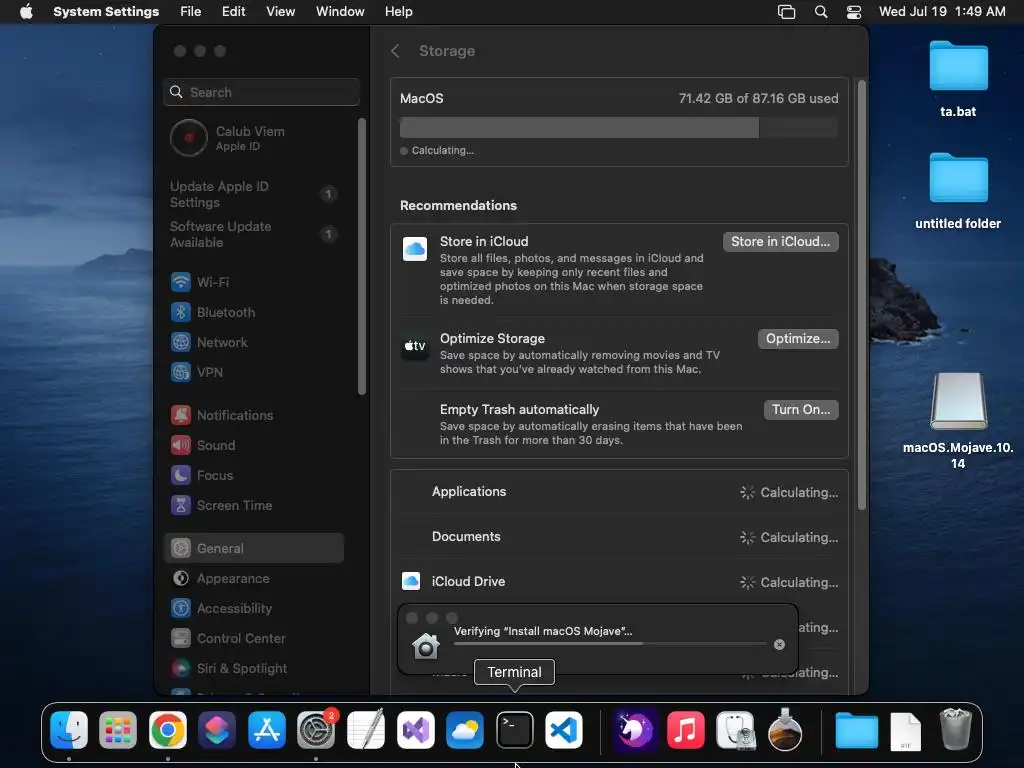Open Music app in the Dock
The width and height of the screenshot is (1024, 768).
(x=686, y=729)
